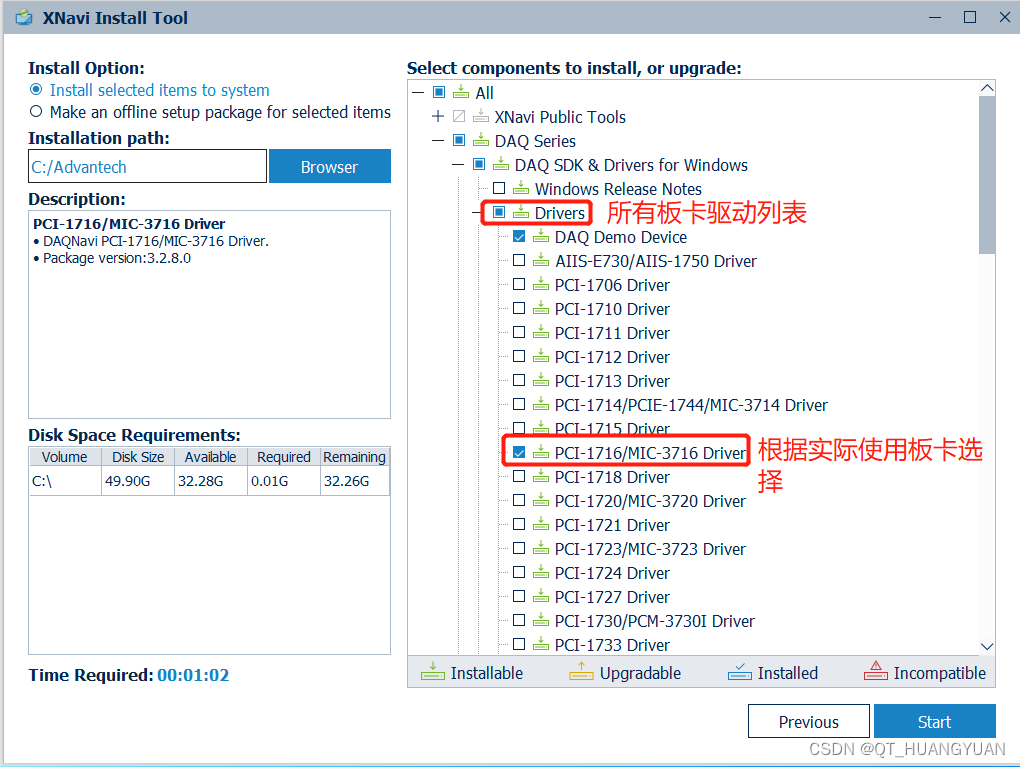Select Install selected items to system
Image resolution: width=1020 pixels, height=767 pixels.
click(x=36, y=90)
